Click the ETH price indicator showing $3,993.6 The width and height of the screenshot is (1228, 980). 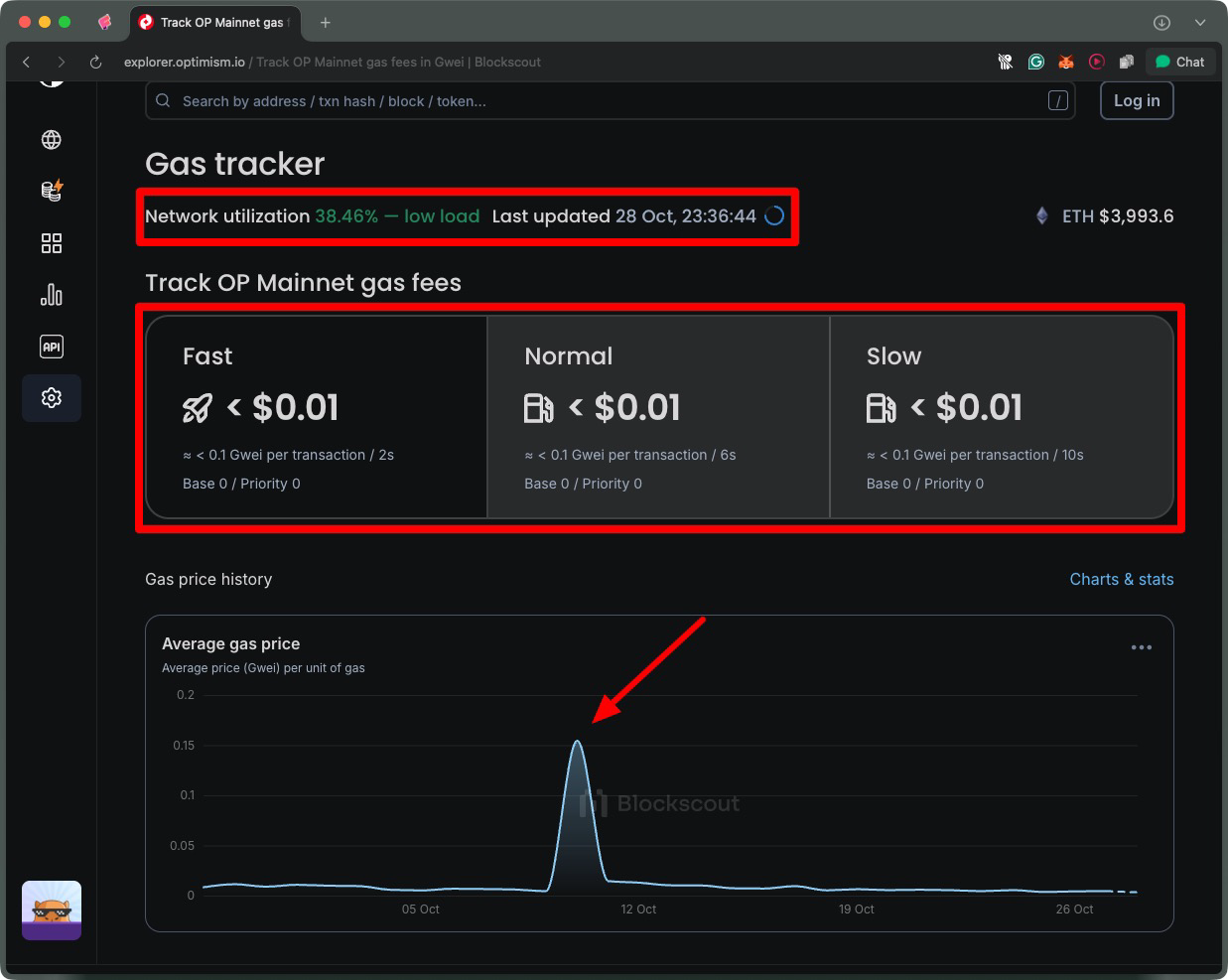pos(1104,215)
